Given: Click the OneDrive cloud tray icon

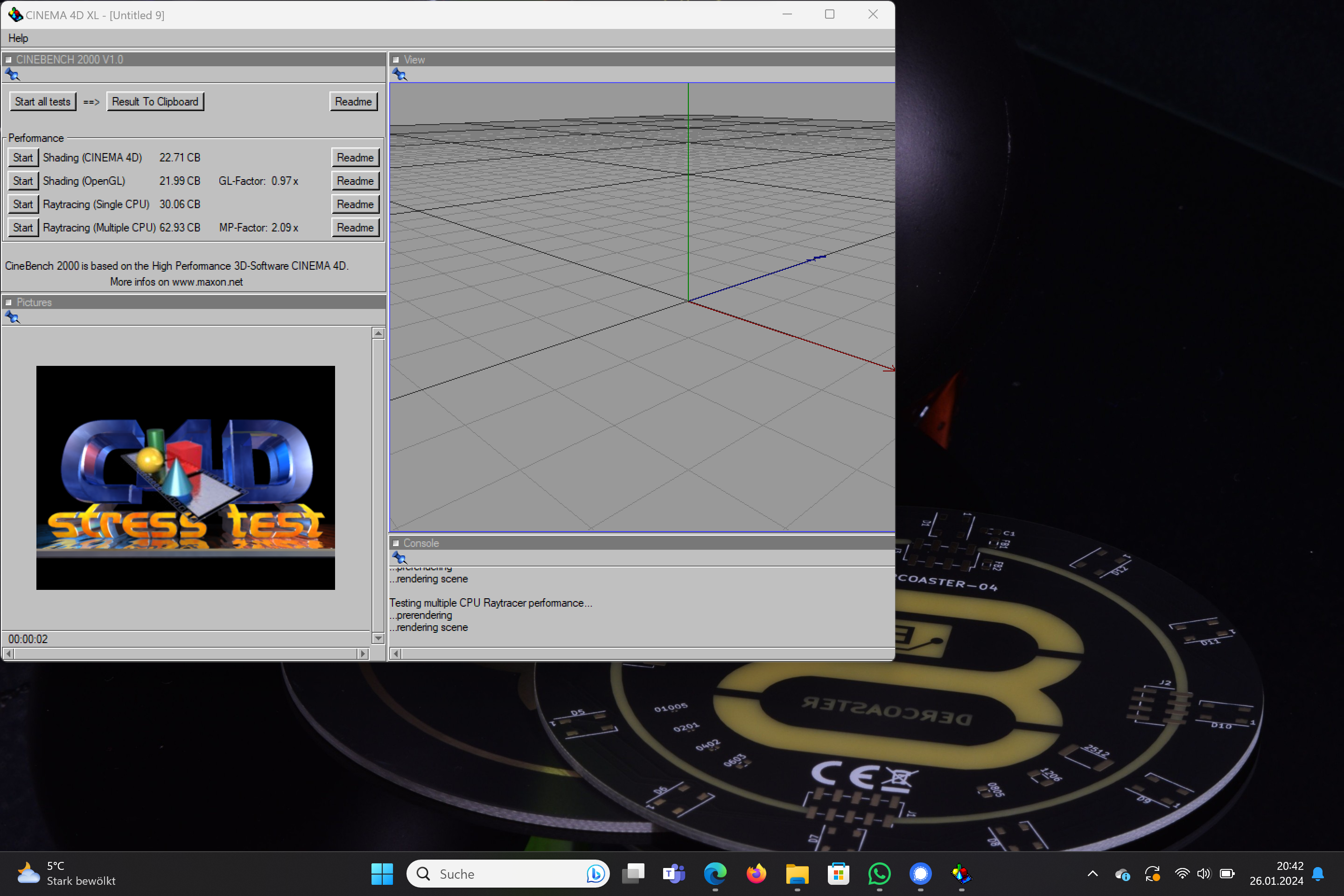Looking at the screenshot, I should [1122, 874].
